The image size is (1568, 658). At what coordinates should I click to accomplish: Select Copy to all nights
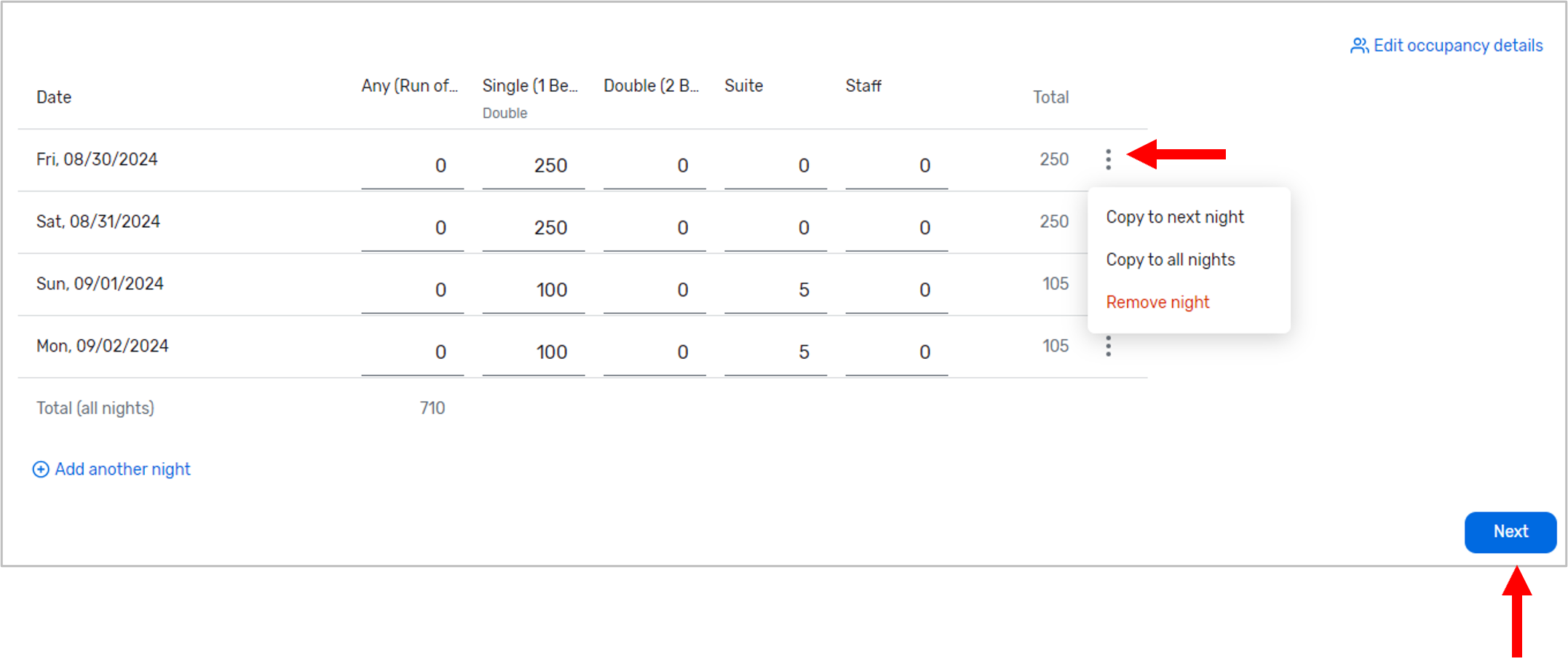[1170, 260]
